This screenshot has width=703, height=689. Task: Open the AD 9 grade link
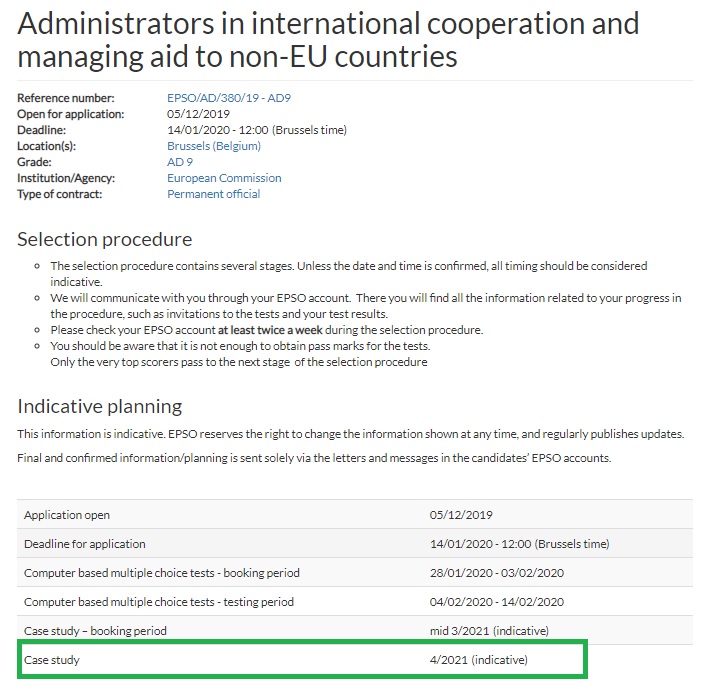point(180,162)
